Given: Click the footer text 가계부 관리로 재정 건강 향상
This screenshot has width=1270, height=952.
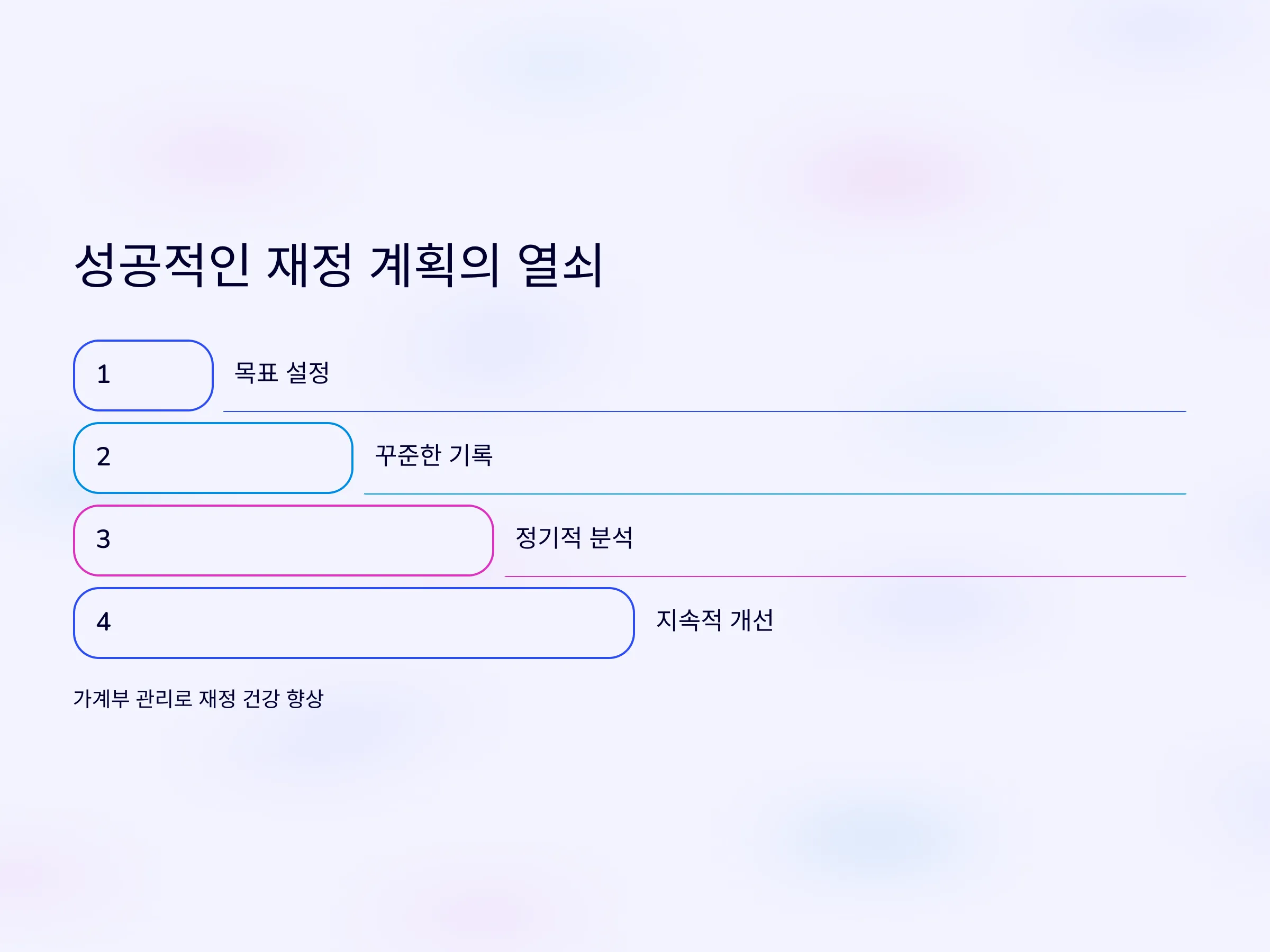Looking at the screenshot, I should click(198, 698).
